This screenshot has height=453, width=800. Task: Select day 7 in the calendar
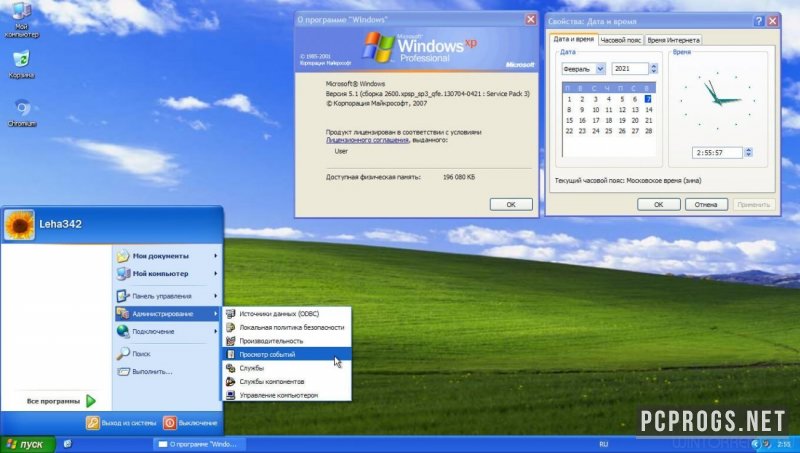point(648,99)
